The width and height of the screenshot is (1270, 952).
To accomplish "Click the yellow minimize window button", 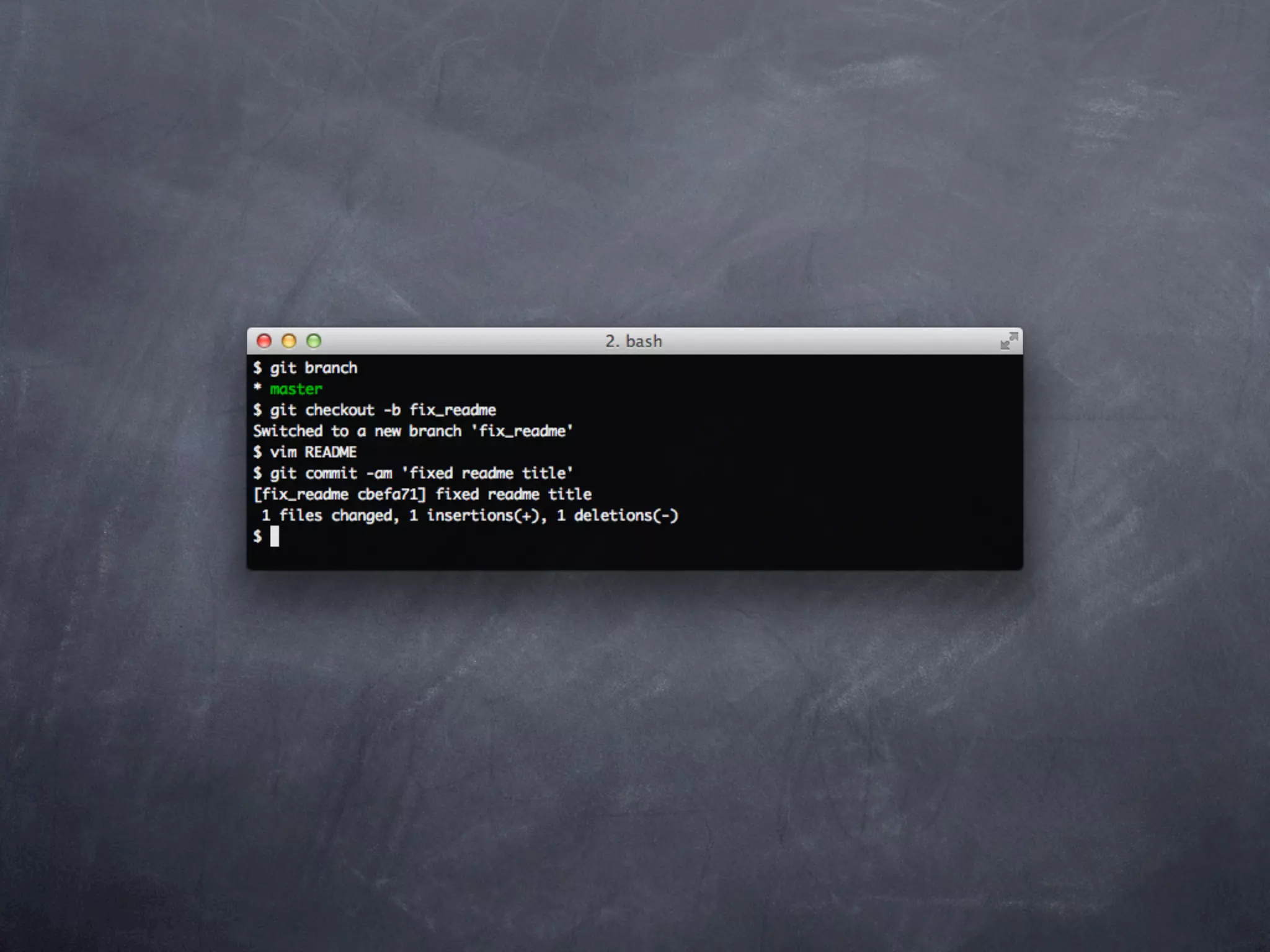I will pyautogui.click(x=289, y=341).
